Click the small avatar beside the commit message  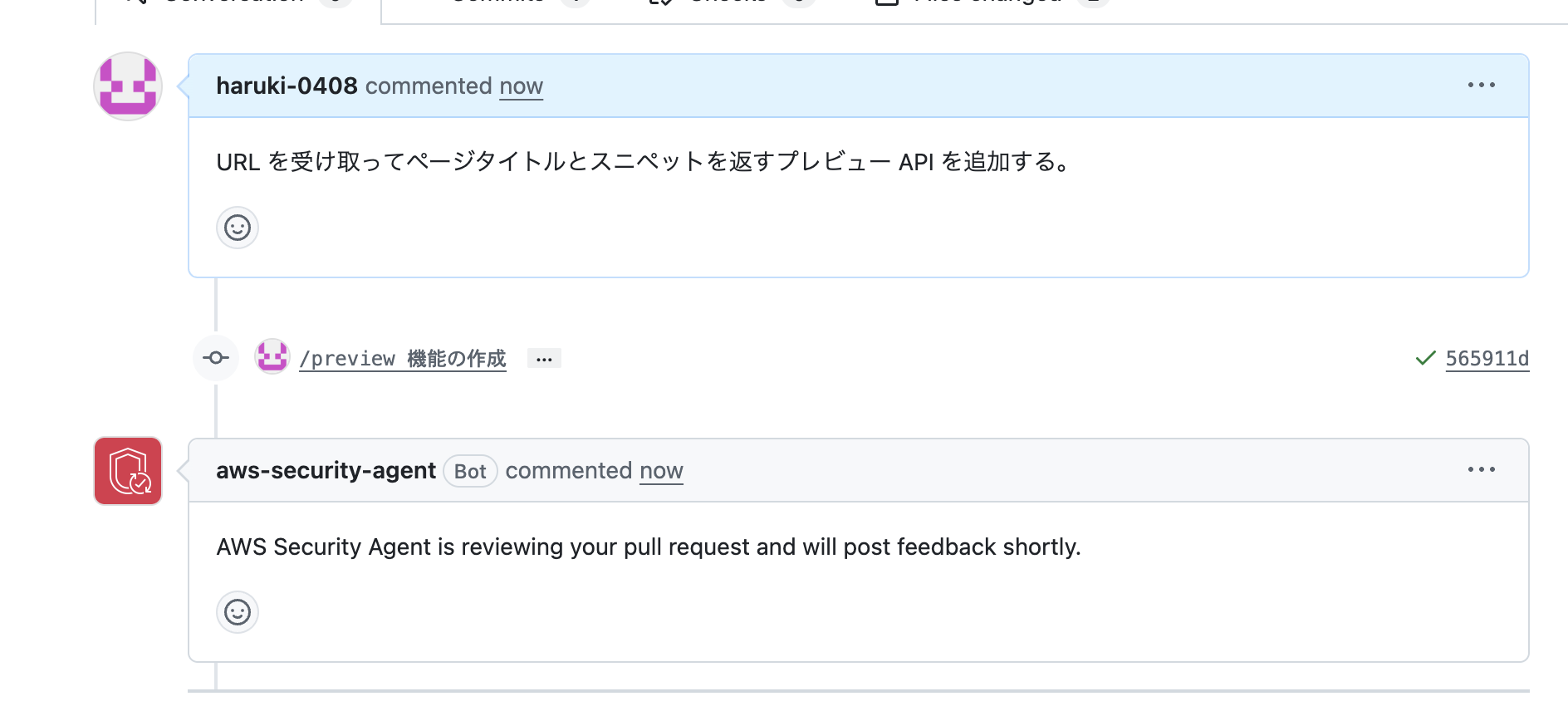(272, 357)
